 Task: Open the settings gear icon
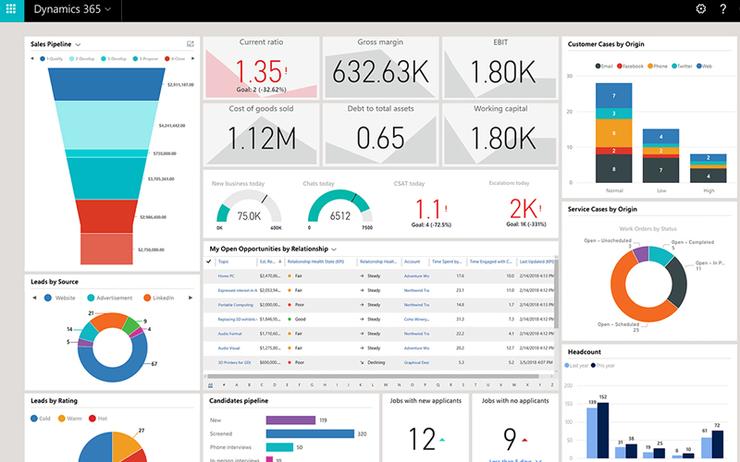[x=700, y=9]
